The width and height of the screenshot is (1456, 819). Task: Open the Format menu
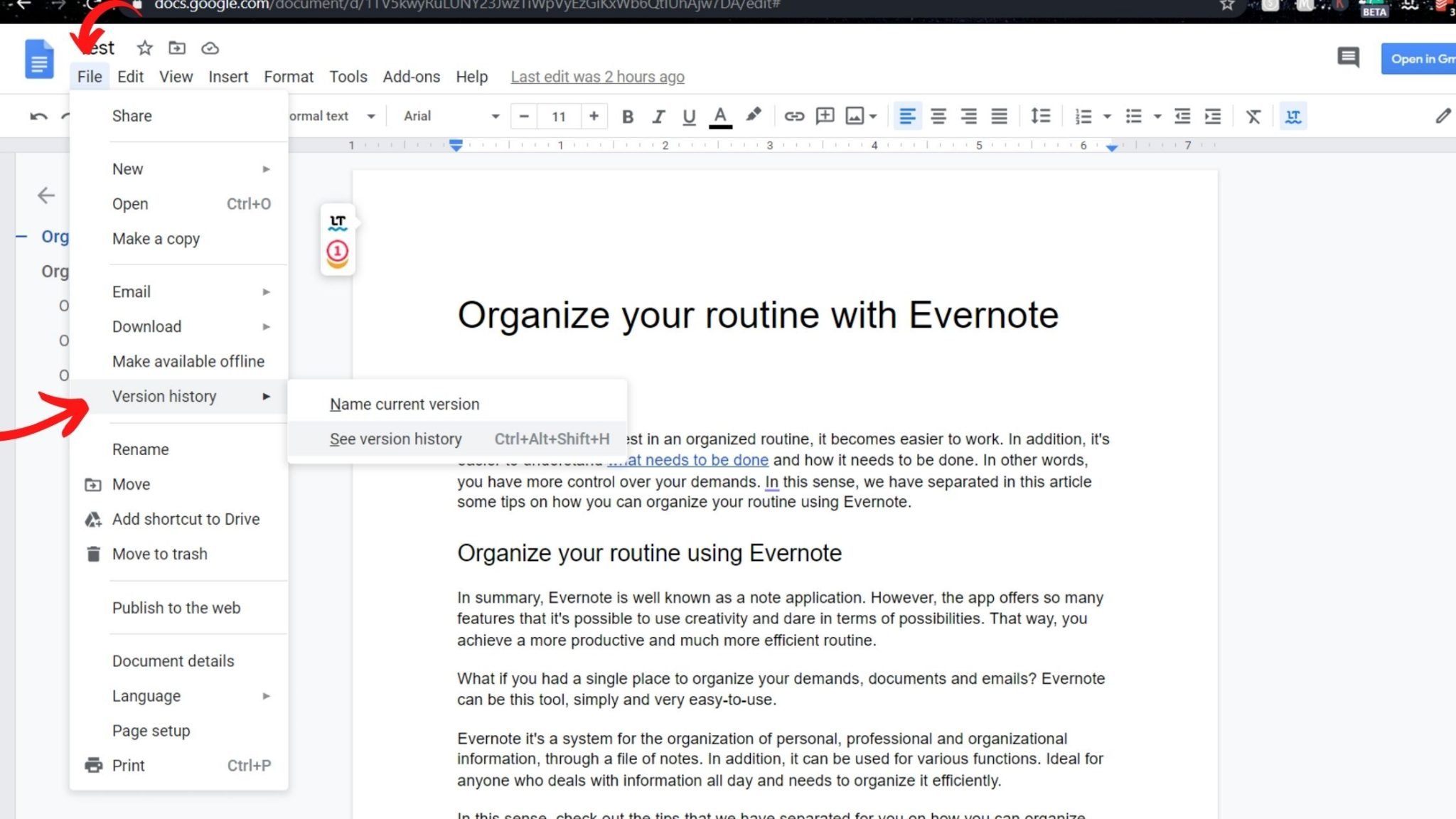[x=289, y=77]
